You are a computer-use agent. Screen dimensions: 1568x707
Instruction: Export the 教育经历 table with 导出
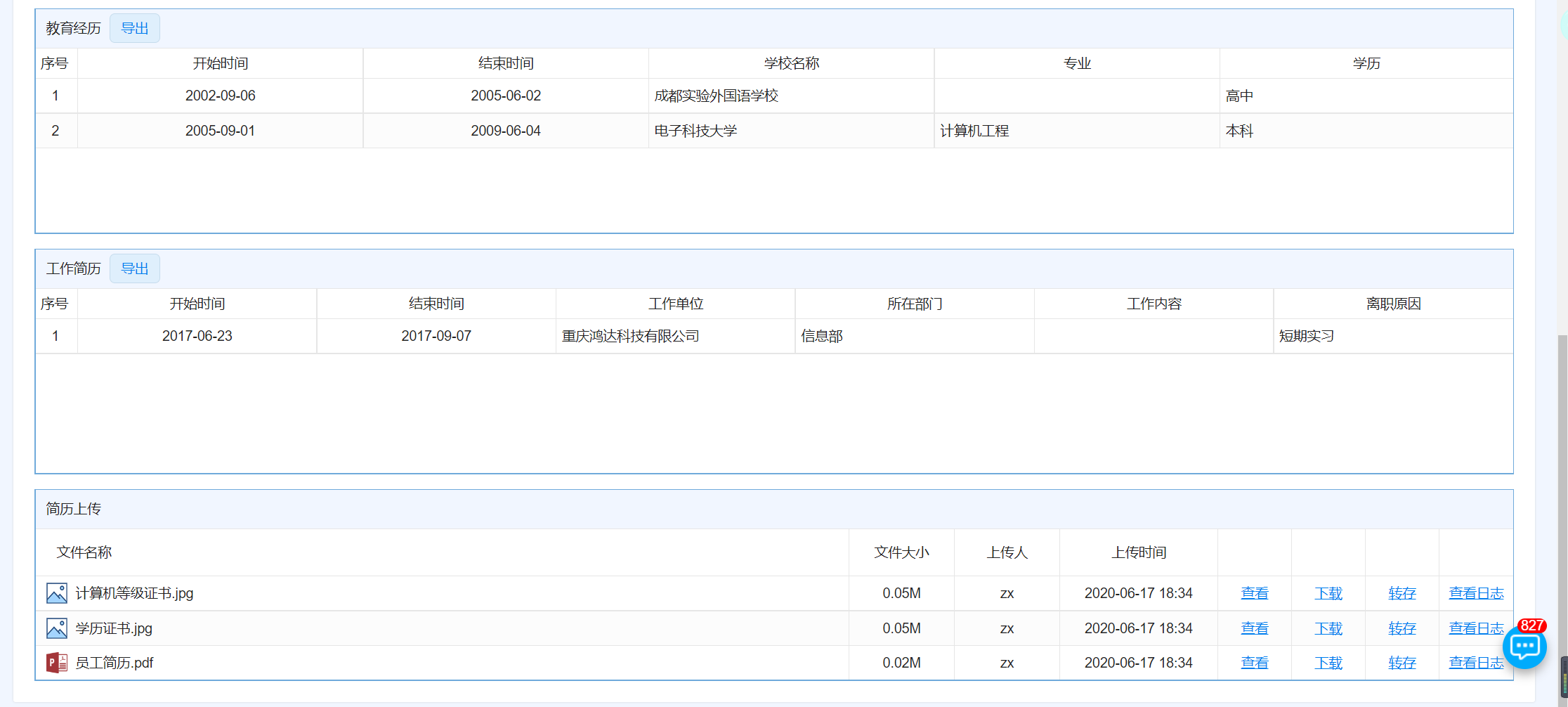[134, 28]
